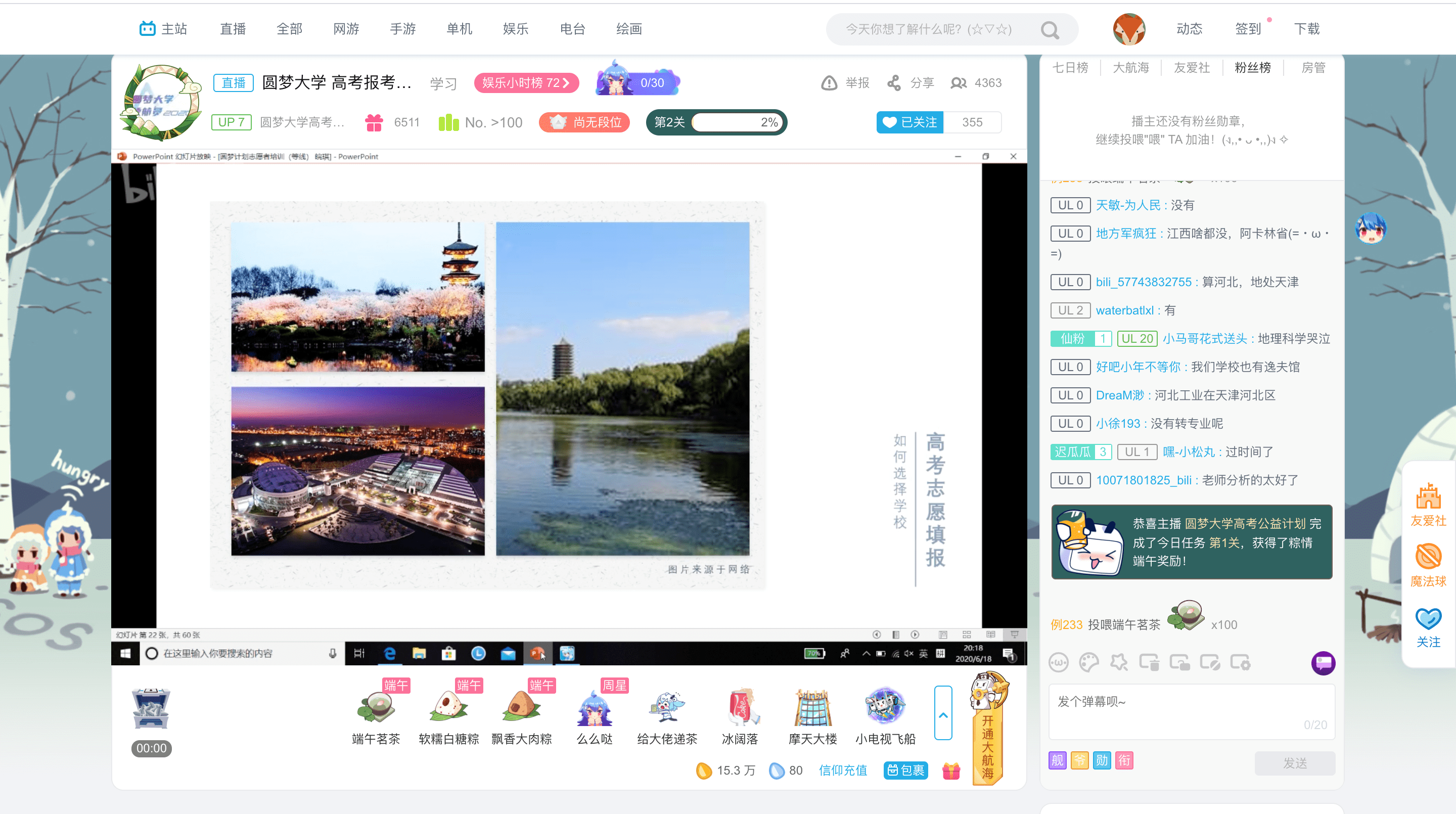The image size is (1456, 814).
Task: Open the treasure chest timer icon
Action: pyautogui.click(x=151, y=709)
